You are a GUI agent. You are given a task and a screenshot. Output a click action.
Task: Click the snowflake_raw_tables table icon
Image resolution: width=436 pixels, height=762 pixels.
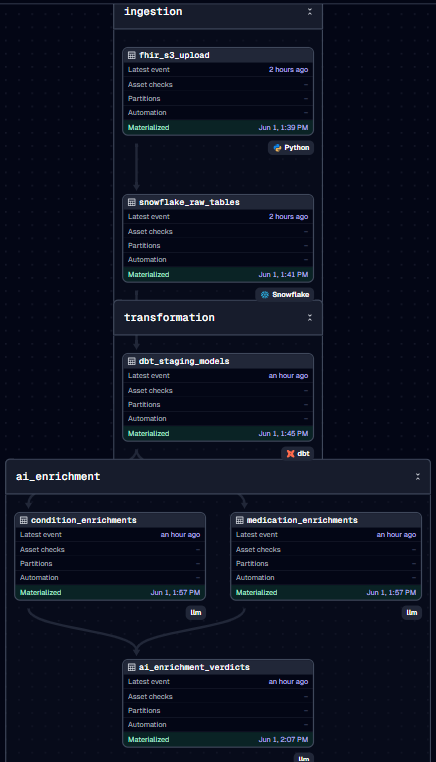tap(132, 202)
